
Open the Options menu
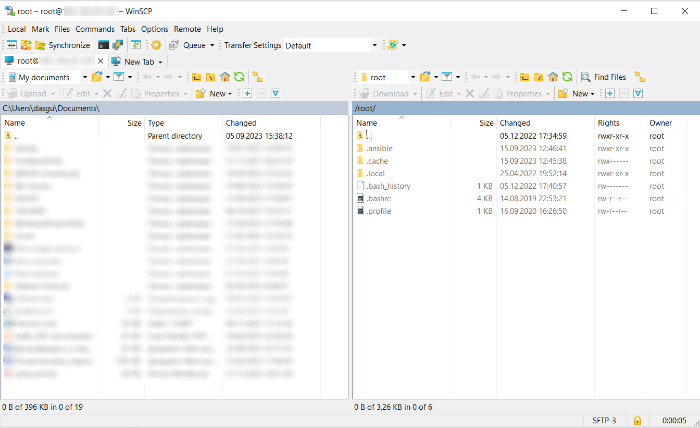(x=154, y=29)
